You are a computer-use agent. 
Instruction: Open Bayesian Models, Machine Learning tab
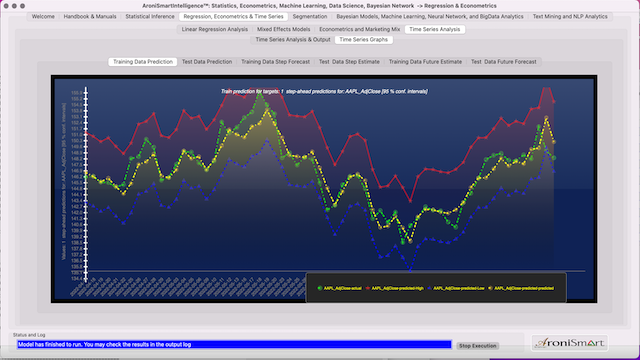click(430, 17)
